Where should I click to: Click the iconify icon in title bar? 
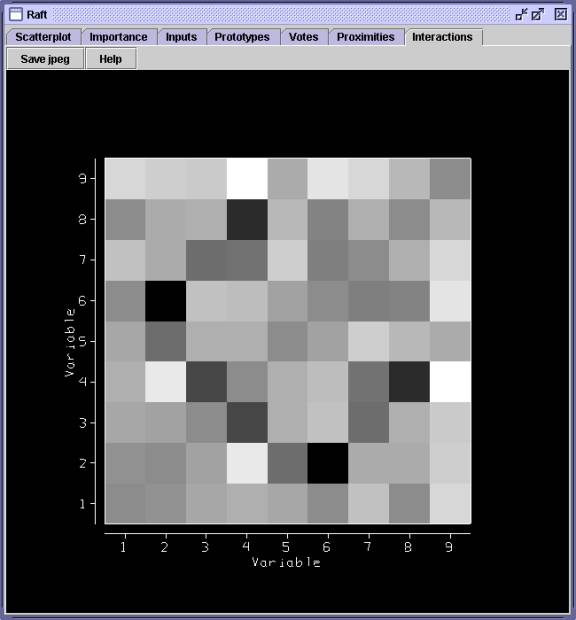tap(521, 15)
